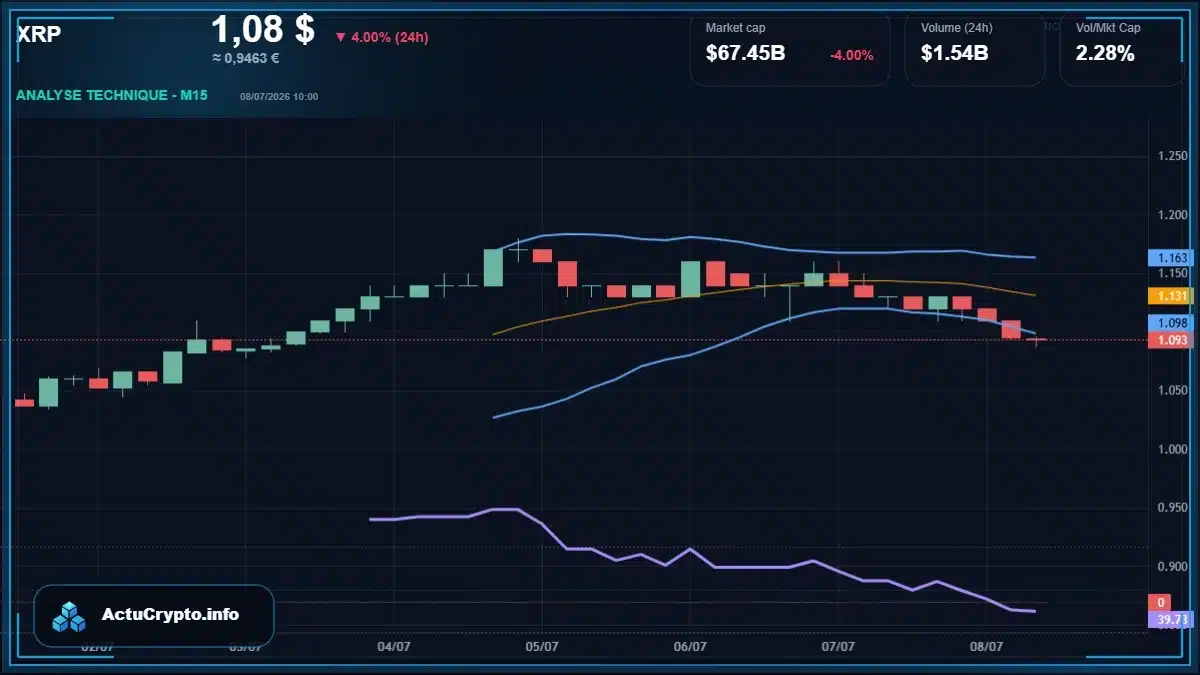Click the 06/07 date axis label
The width and height of the screenshot is (1200, 675).
click(x=690, y=646)
